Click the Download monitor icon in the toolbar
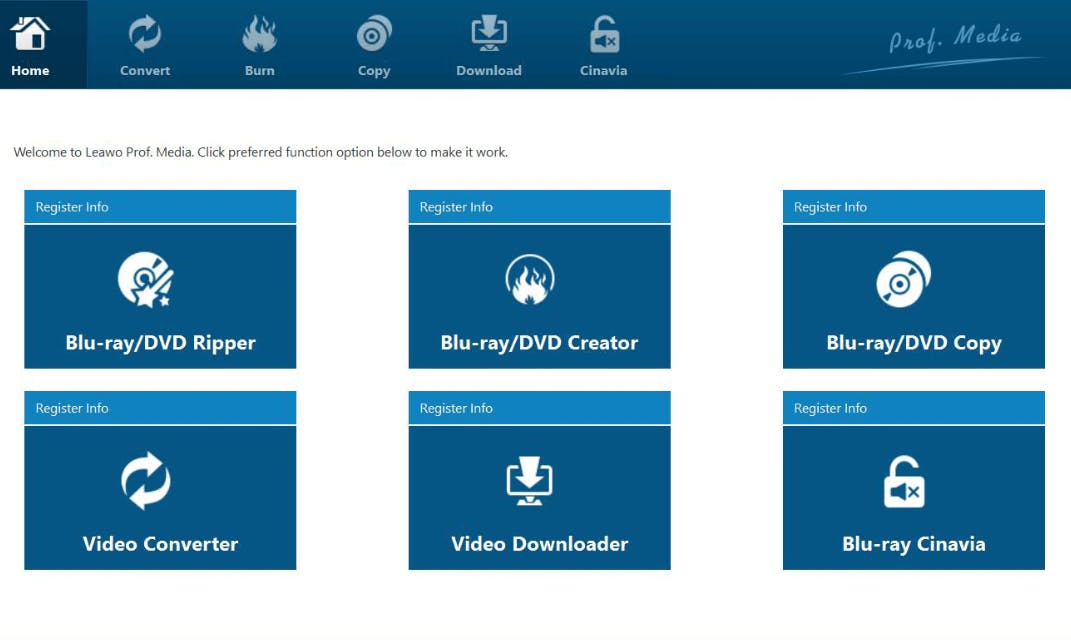 [489, 34]
